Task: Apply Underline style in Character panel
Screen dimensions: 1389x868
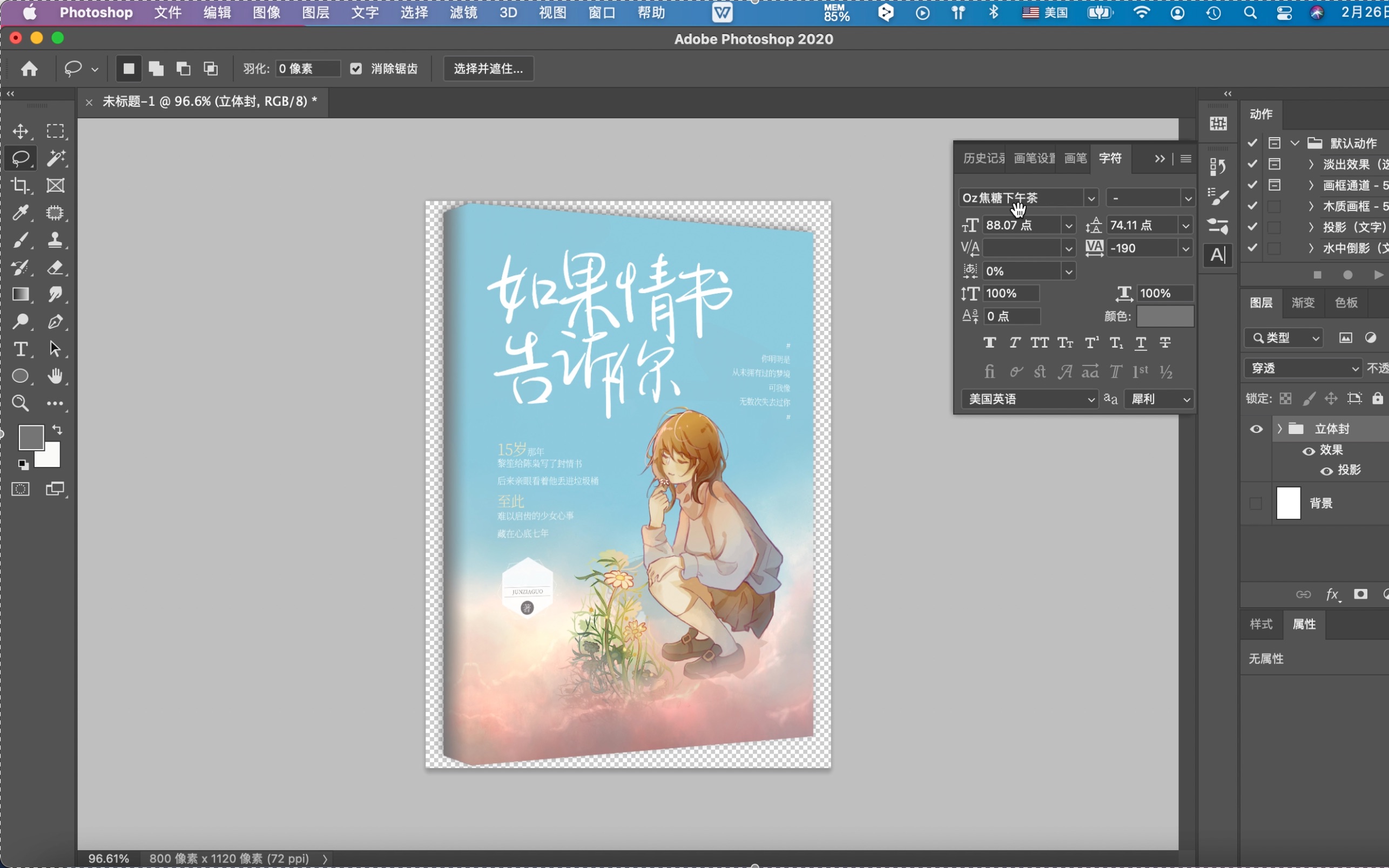Action: [x=1141, y=343]
